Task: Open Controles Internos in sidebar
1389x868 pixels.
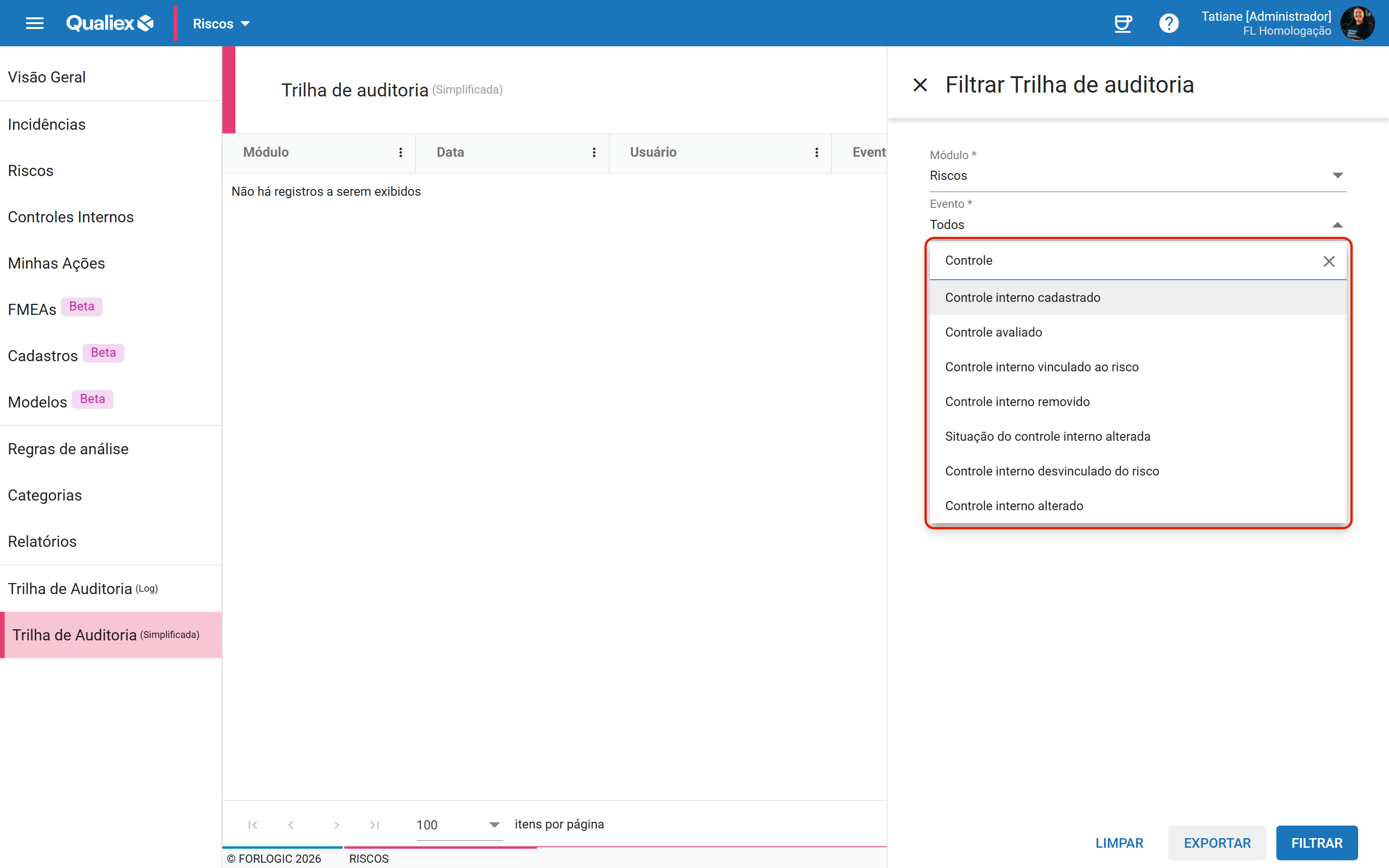Action: click(111, 217)
